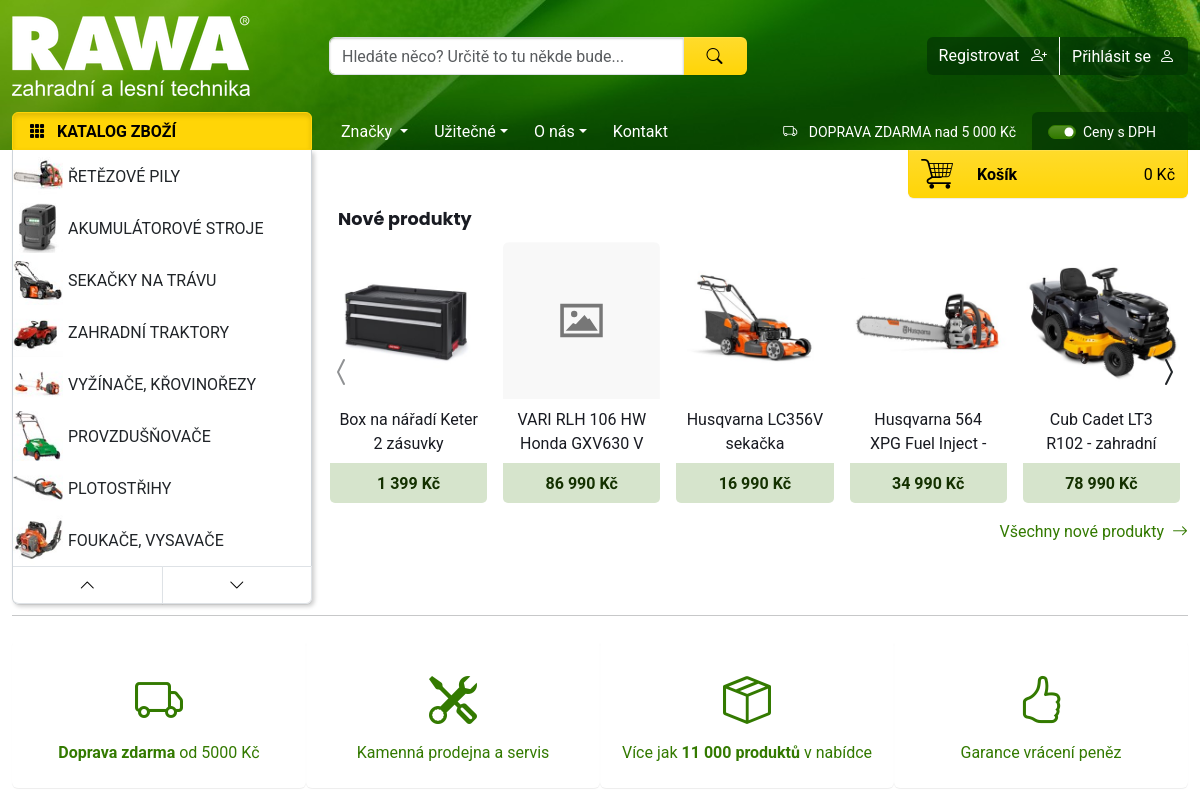The height and width of the screenshot is (800, 1200).
Task: Click the trimmer icon next to VYŽÍNAČE, KŘOVINOŘEZY
Action: click(x=38, y=384)
